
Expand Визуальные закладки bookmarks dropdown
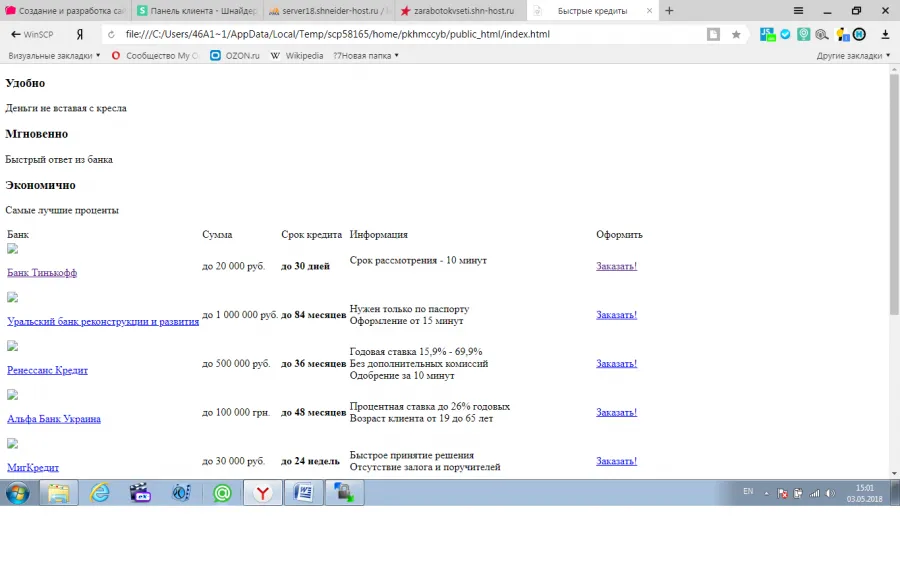54,56
